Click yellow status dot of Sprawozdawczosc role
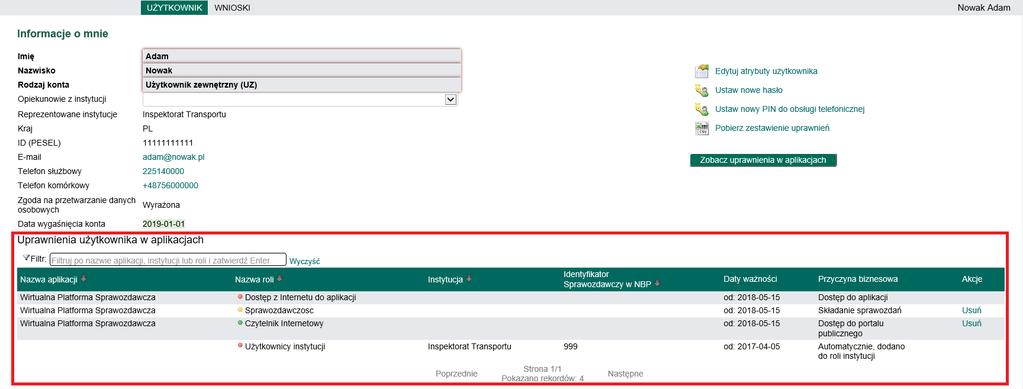Viewport: 1023px width, 389px height. coord(240,310)
